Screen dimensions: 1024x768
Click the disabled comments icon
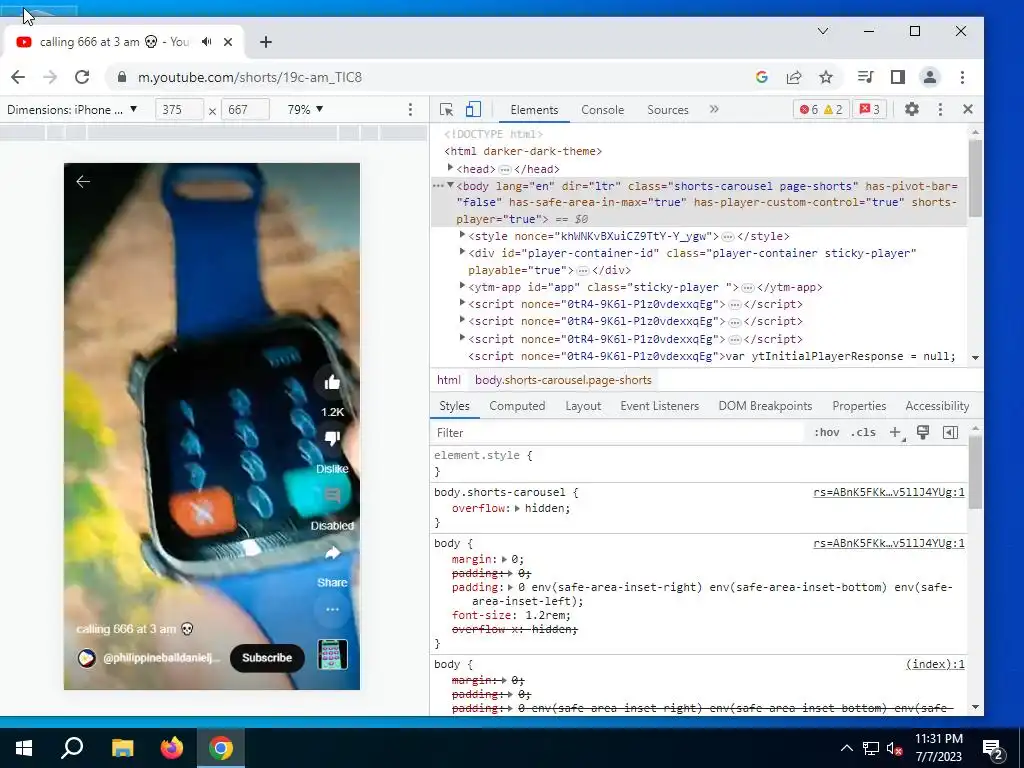tap(332, 497)
